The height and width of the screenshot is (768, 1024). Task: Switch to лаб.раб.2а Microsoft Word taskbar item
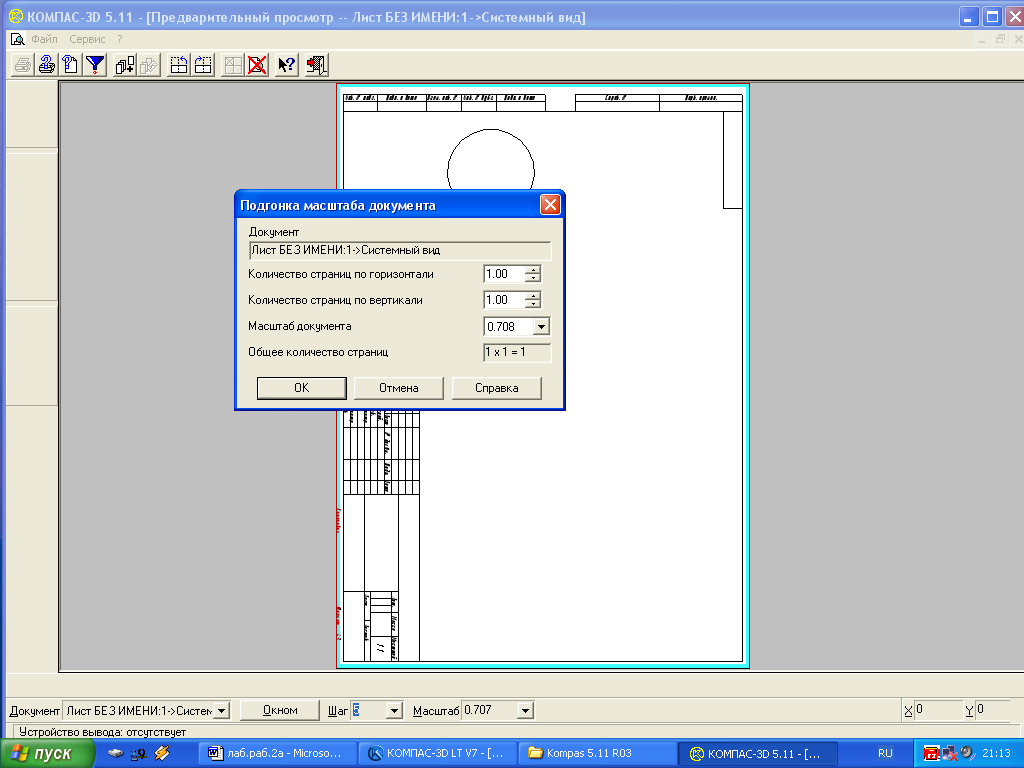pyautogui.click(x=276, y=754)
